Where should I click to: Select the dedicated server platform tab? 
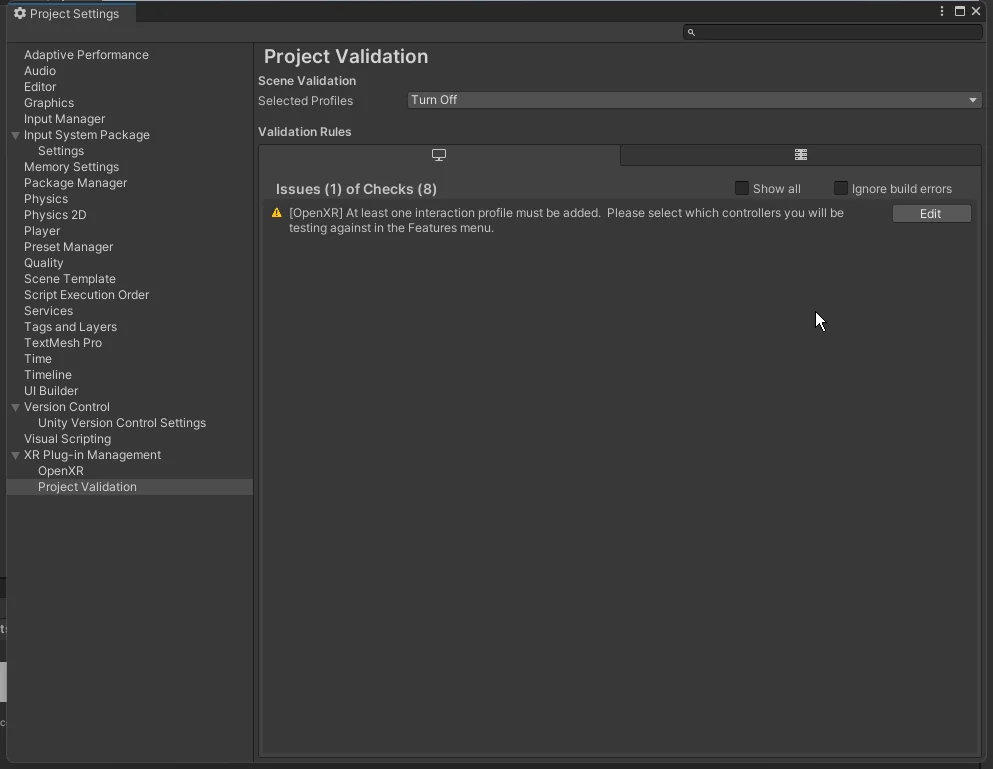click(800, 155)
